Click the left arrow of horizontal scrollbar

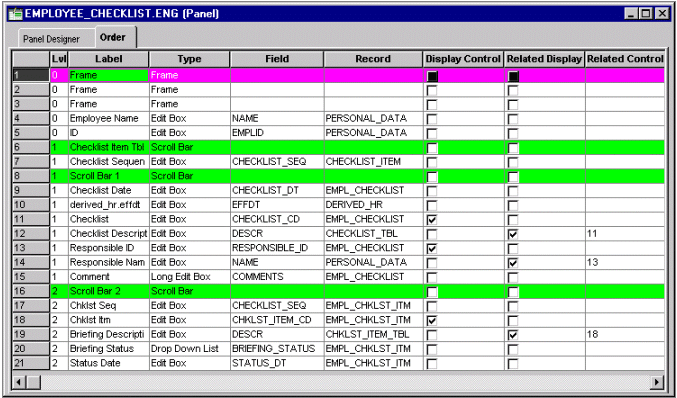[19, 382]
